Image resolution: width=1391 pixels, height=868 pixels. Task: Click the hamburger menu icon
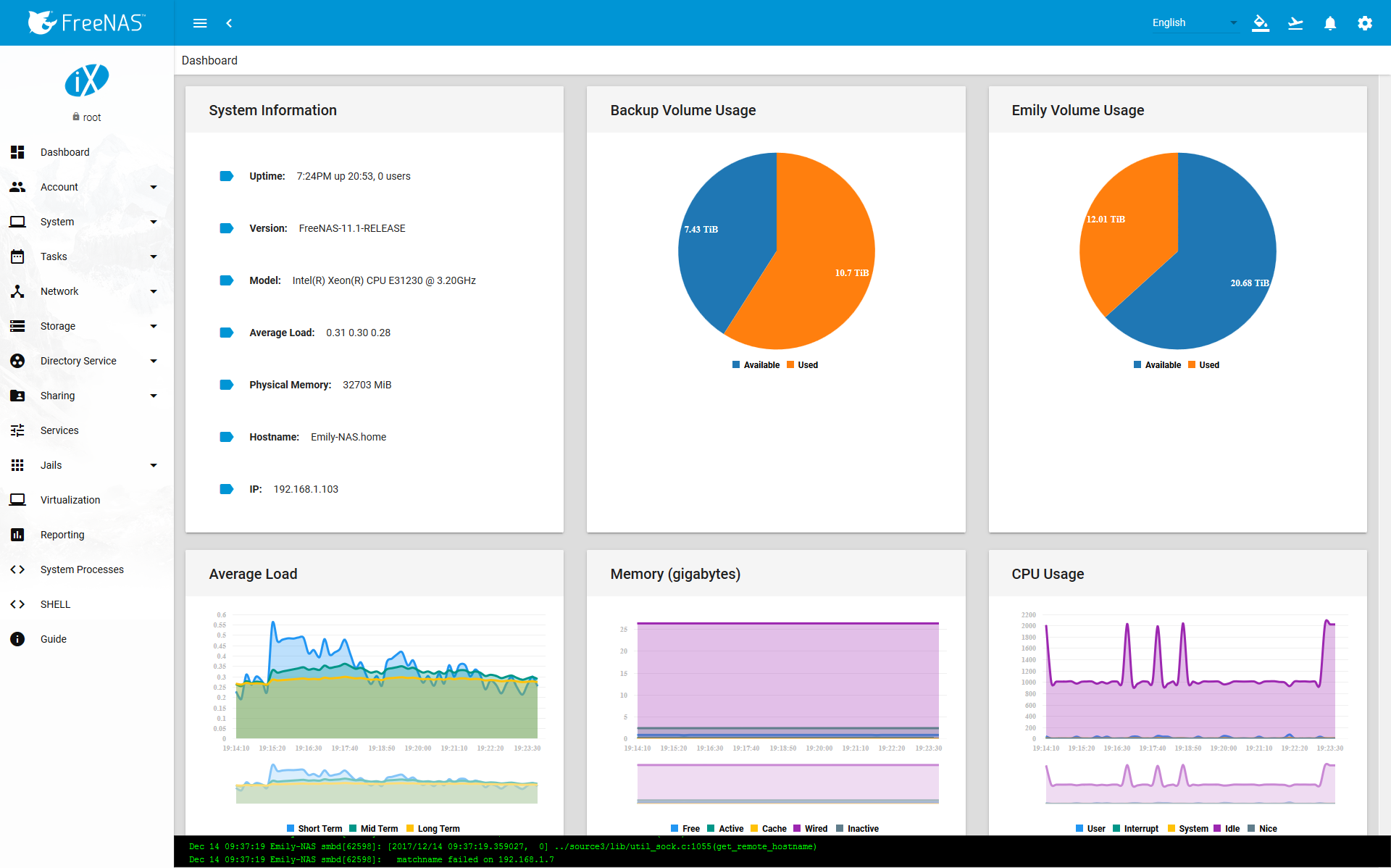[x=200, y=23]
